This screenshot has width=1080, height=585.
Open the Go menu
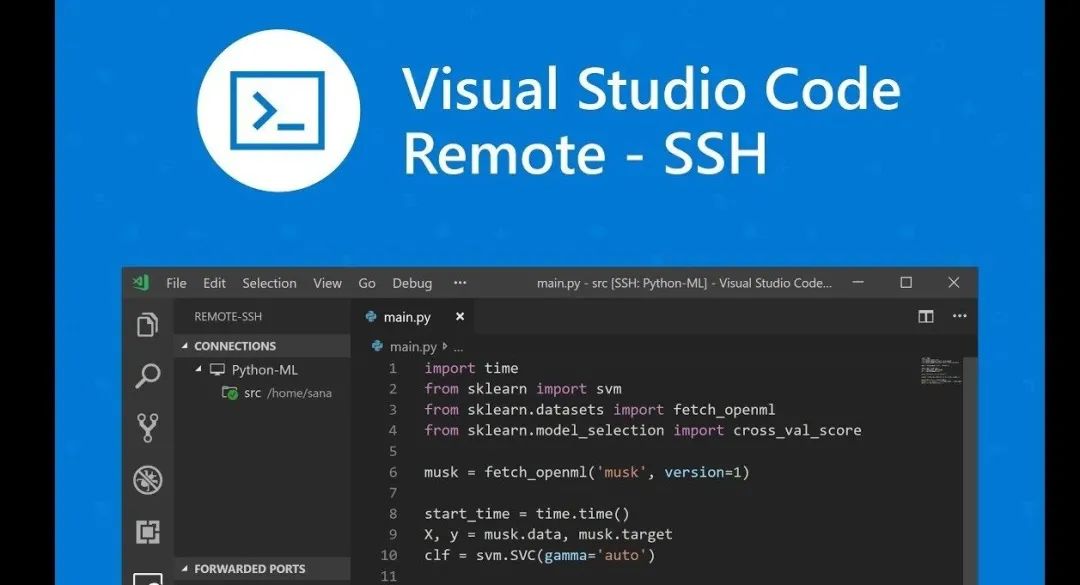(x=367, y=283)
